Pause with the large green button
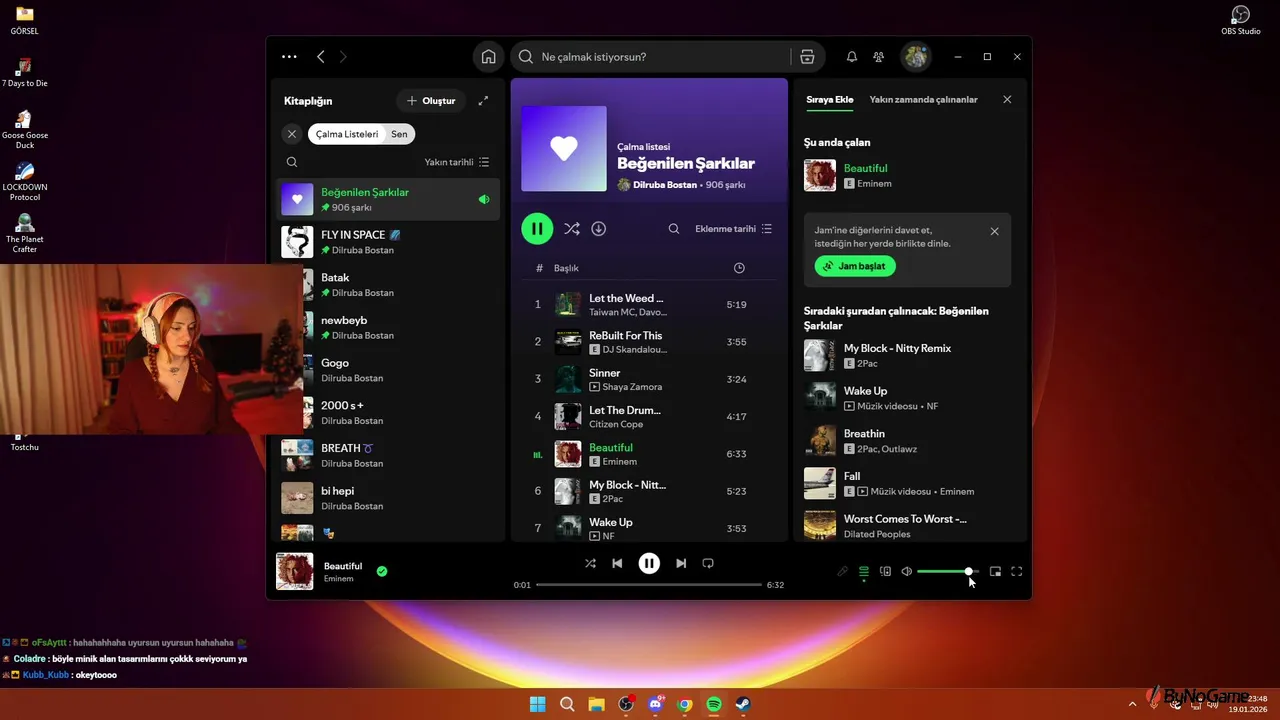 point(537,229)
